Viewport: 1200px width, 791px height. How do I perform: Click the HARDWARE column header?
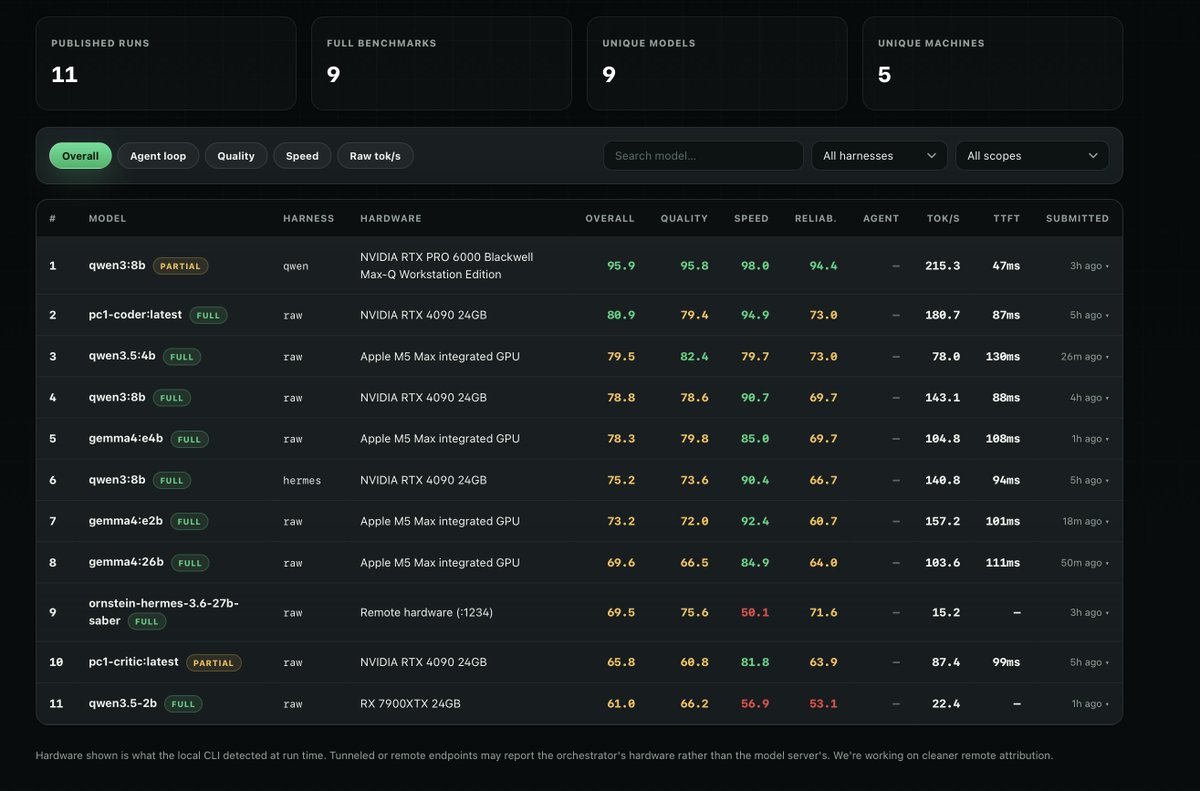[391, 218]
